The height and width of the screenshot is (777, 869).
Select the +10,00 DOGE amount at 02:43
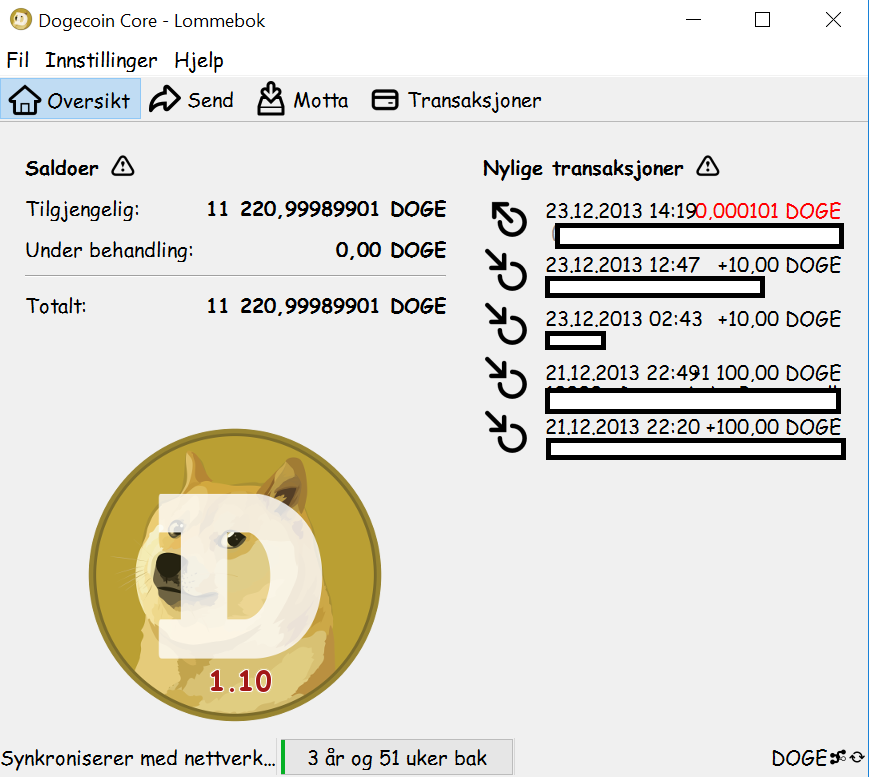coord(779,319)
